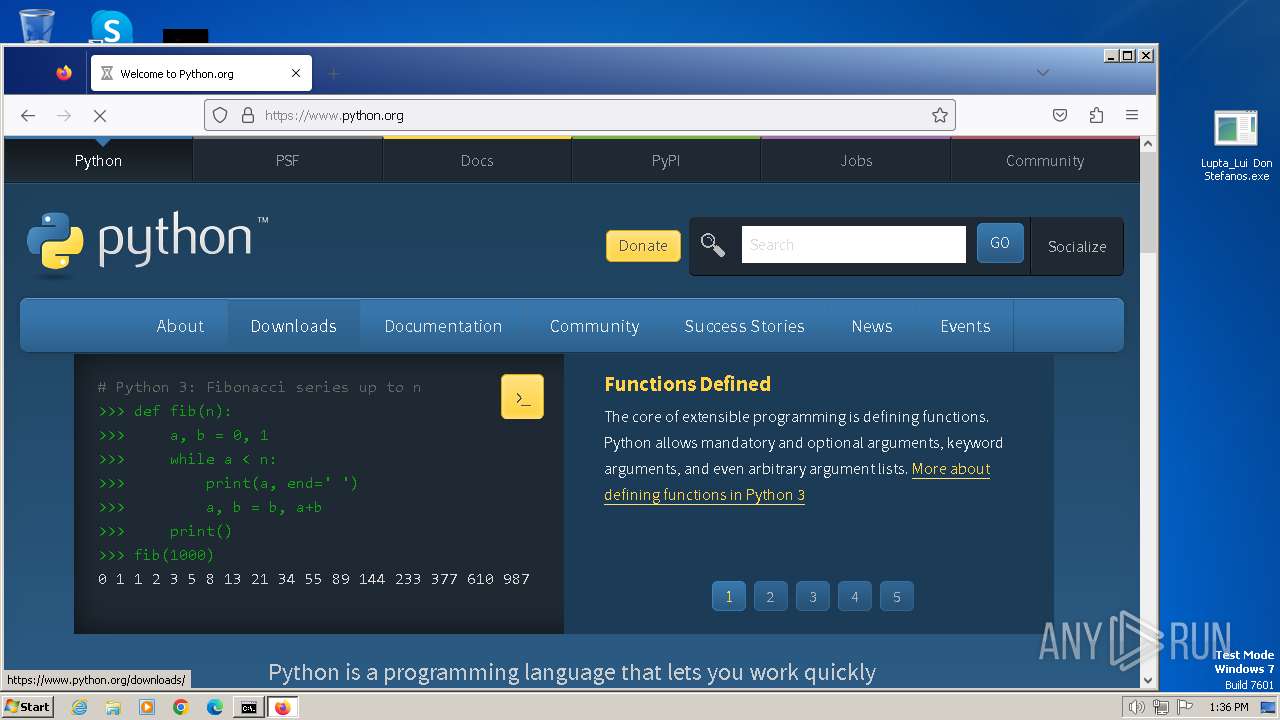
Task: Click the tracking protection shield icon
Action: point(221,115)
